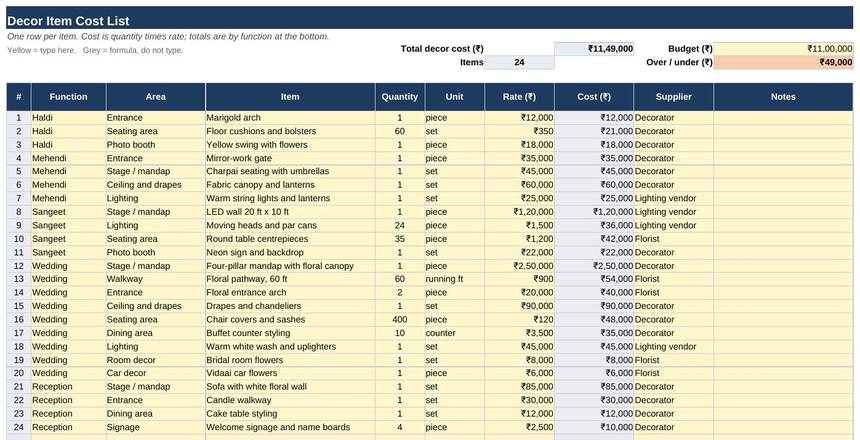Screen dimensions: 860x440
Task: Select the Signage area cell
Action: [x=156, y=427]
